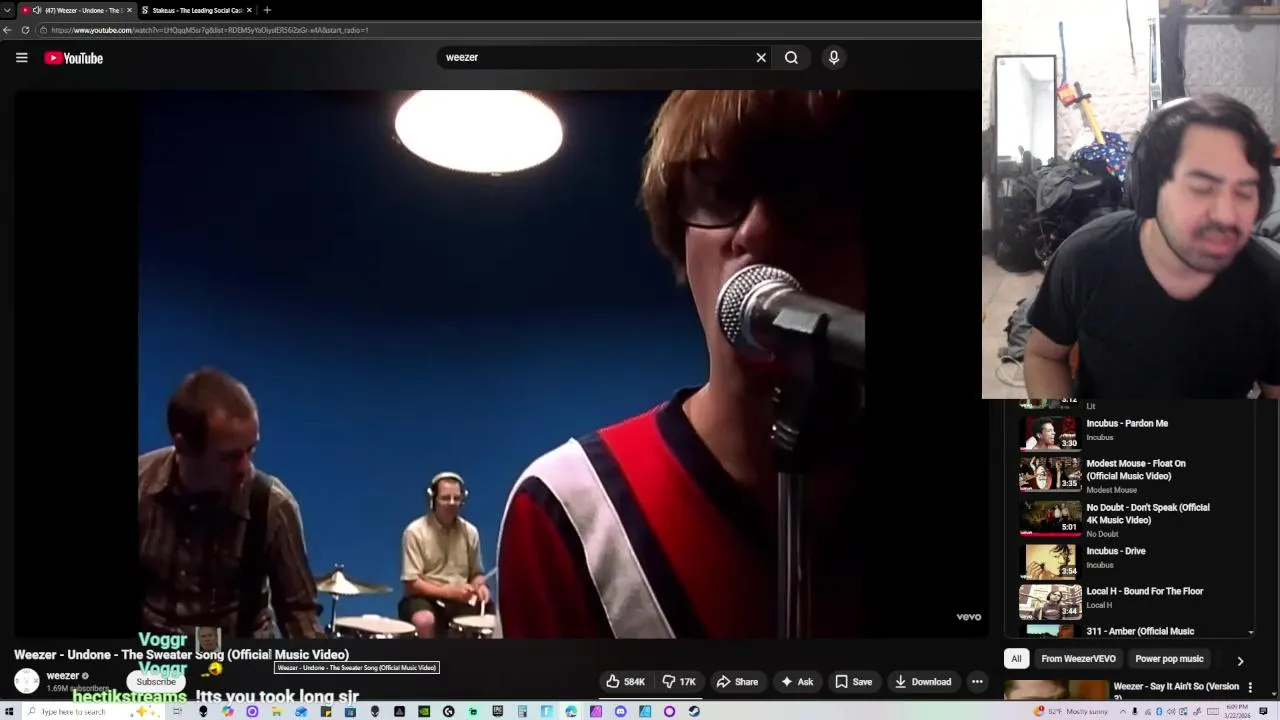1280x720 pixels.
Task: Open the Bluetooth tray icon
Action: coord(1159,711)
